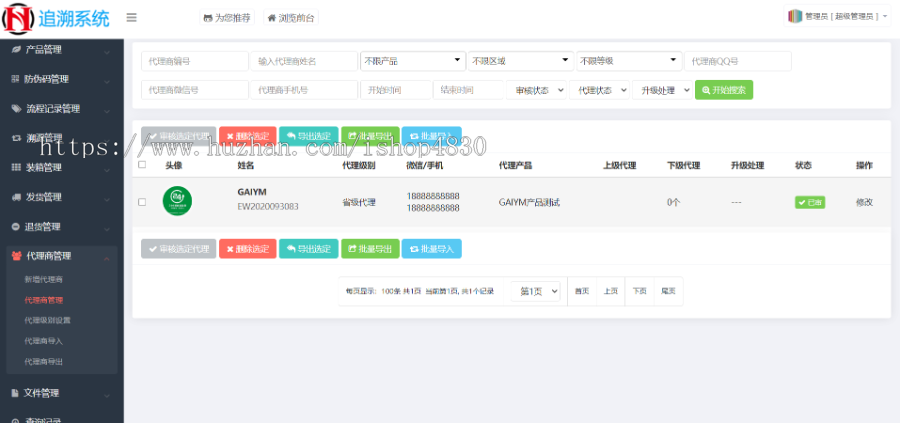Select 新增代理商 in the sidebar submenu
This screenshot has width=900, height=423.
[x=43, y=279]
